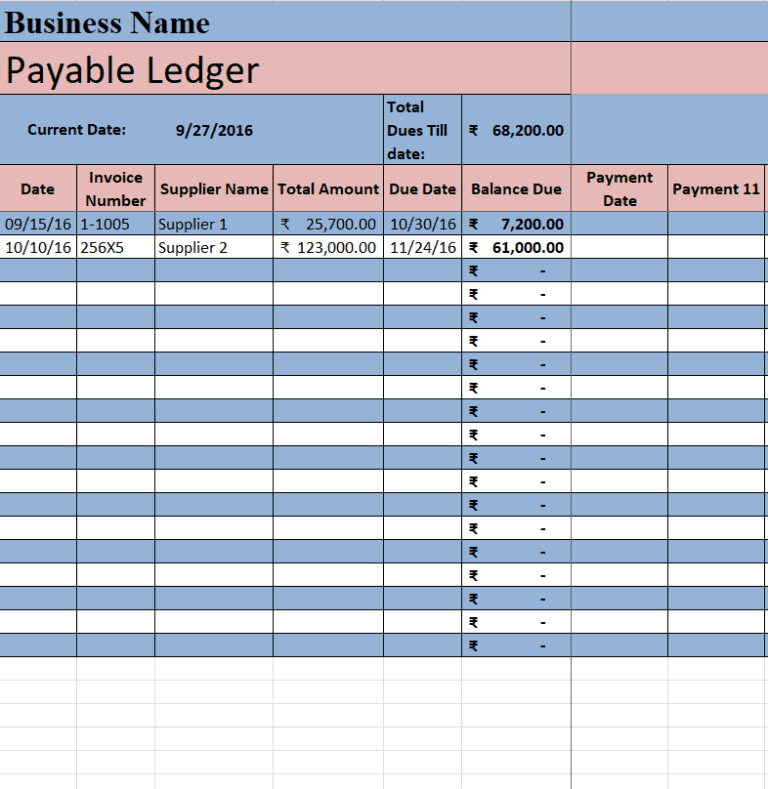The image size is (768, 789).
Task: Click the Due Date column header
Action: [x=422, y=189]
